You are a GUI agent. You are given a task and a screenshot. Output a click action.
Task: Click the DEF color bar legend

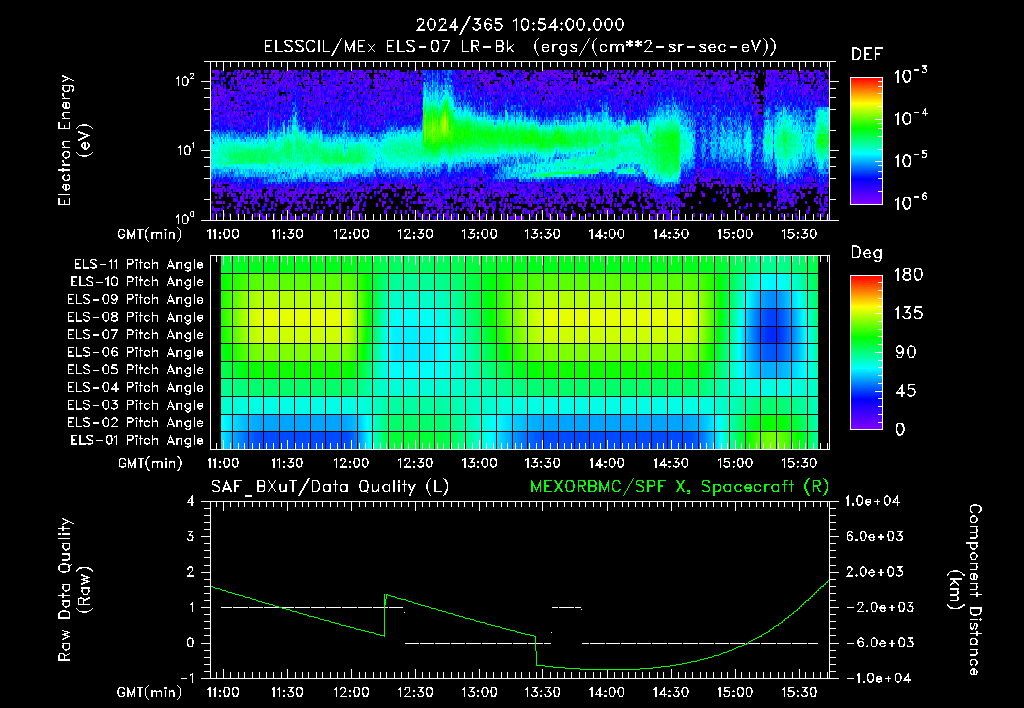pos(866,141)
